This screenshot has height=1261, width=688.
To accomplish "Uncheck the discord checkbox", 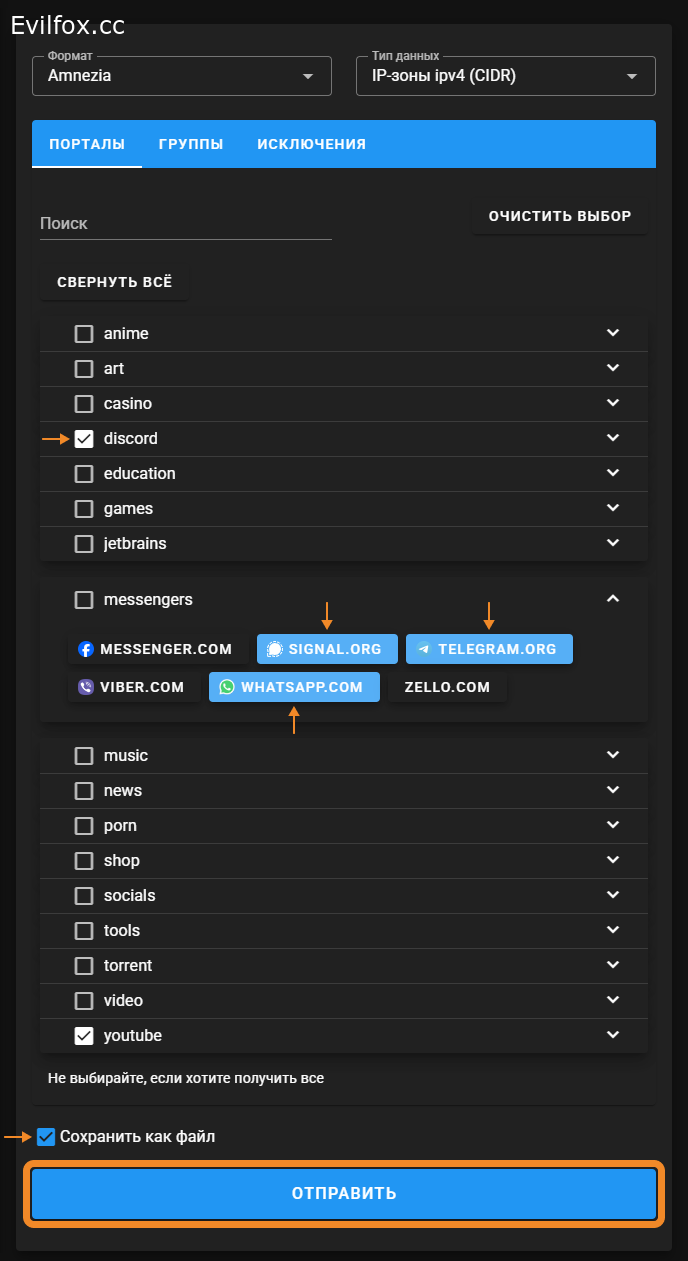I will pyautogui.click(x=84, y=439).
